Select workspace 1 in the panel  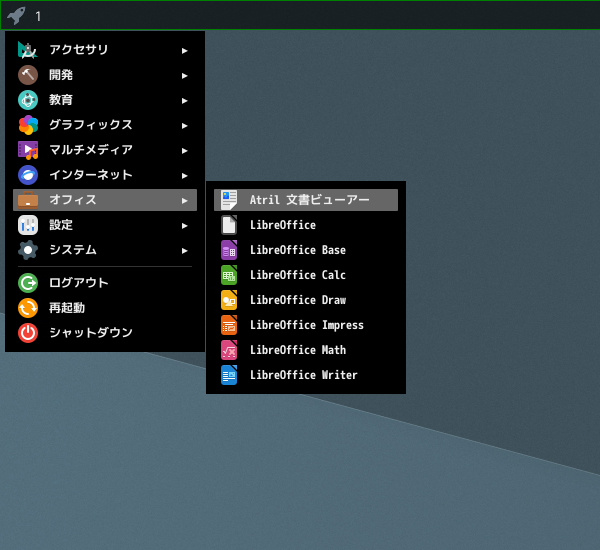click(x=38, y=16)
